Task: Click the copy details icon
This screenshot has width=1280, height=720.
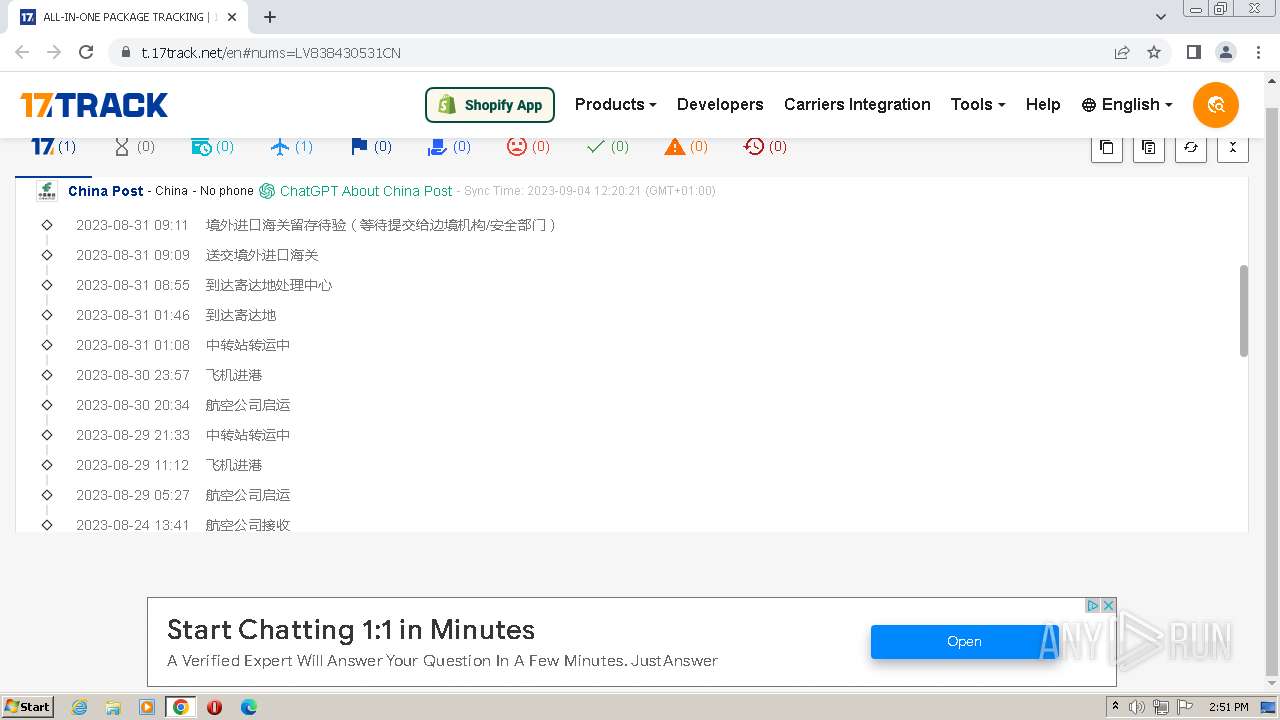Action: click(1148, 147)
